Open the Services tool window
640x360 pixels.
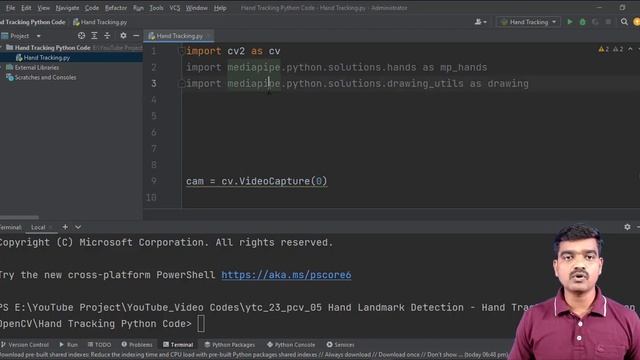[340, 345]
